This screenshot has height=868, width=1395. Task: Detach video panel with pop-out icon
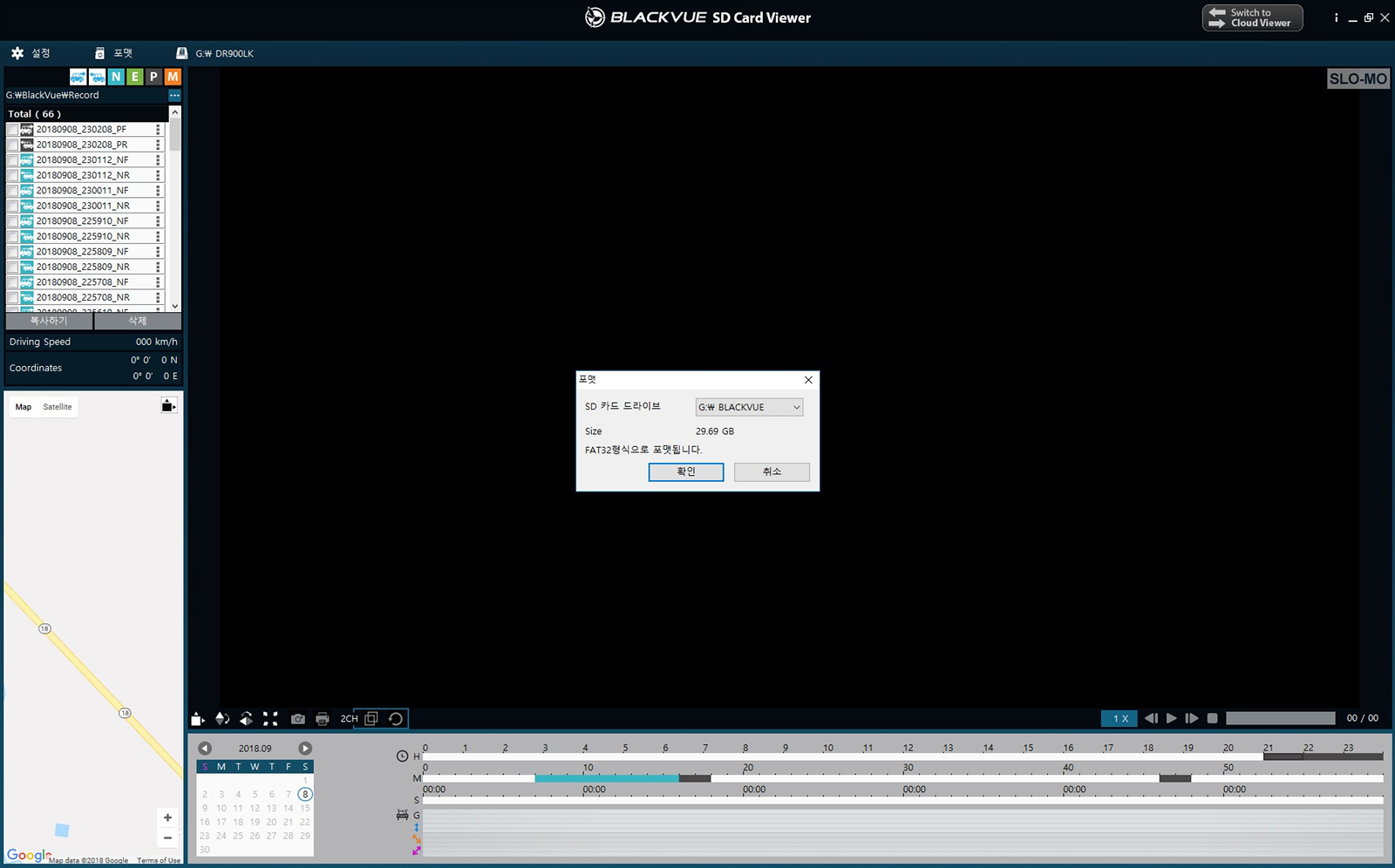(198, 719)
